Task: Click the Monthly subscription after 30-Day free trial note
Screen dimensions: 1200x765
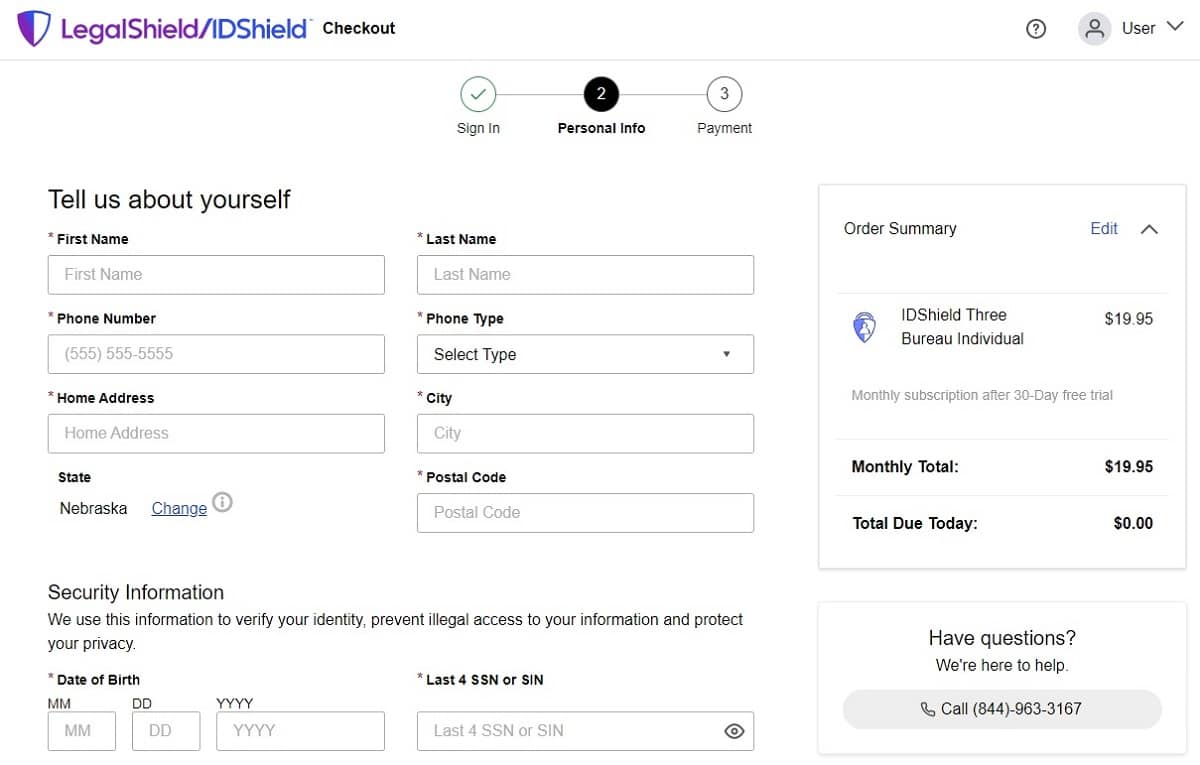Action: pos(982,395)
